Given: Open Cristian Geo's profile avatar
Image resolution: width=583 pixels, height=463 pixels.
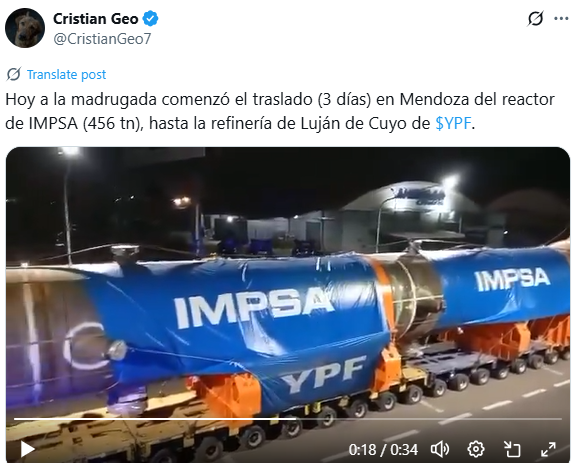Looking at the screenshot, I should point(25,28).
